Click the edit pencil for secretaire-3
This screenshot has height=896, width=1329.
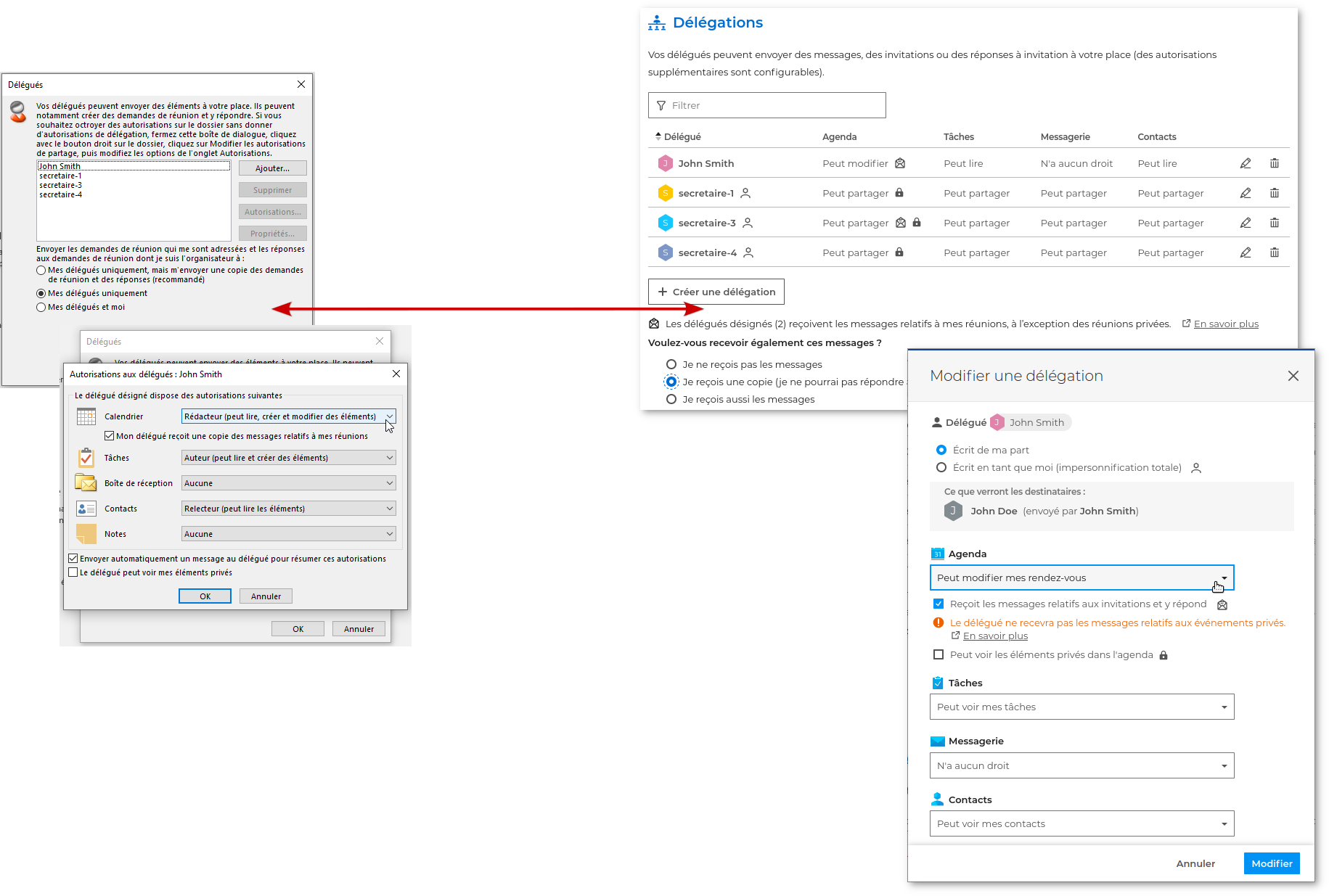(1245, 223)
